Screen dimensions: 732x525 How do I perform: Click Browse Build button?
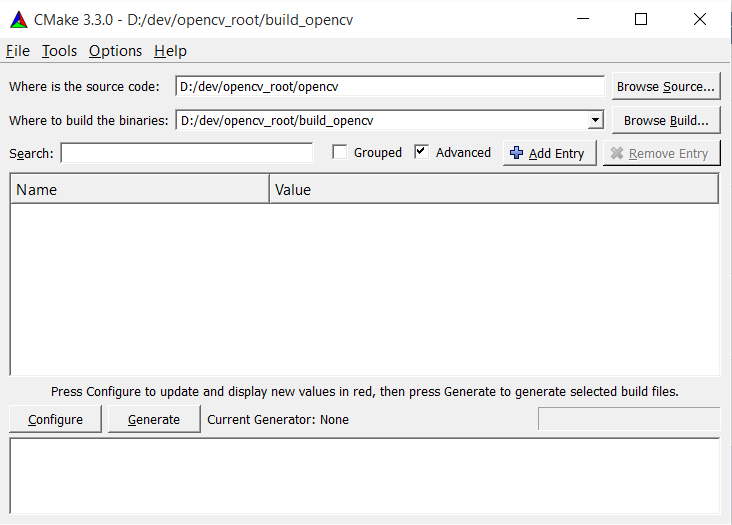click(x=666, y=120)
